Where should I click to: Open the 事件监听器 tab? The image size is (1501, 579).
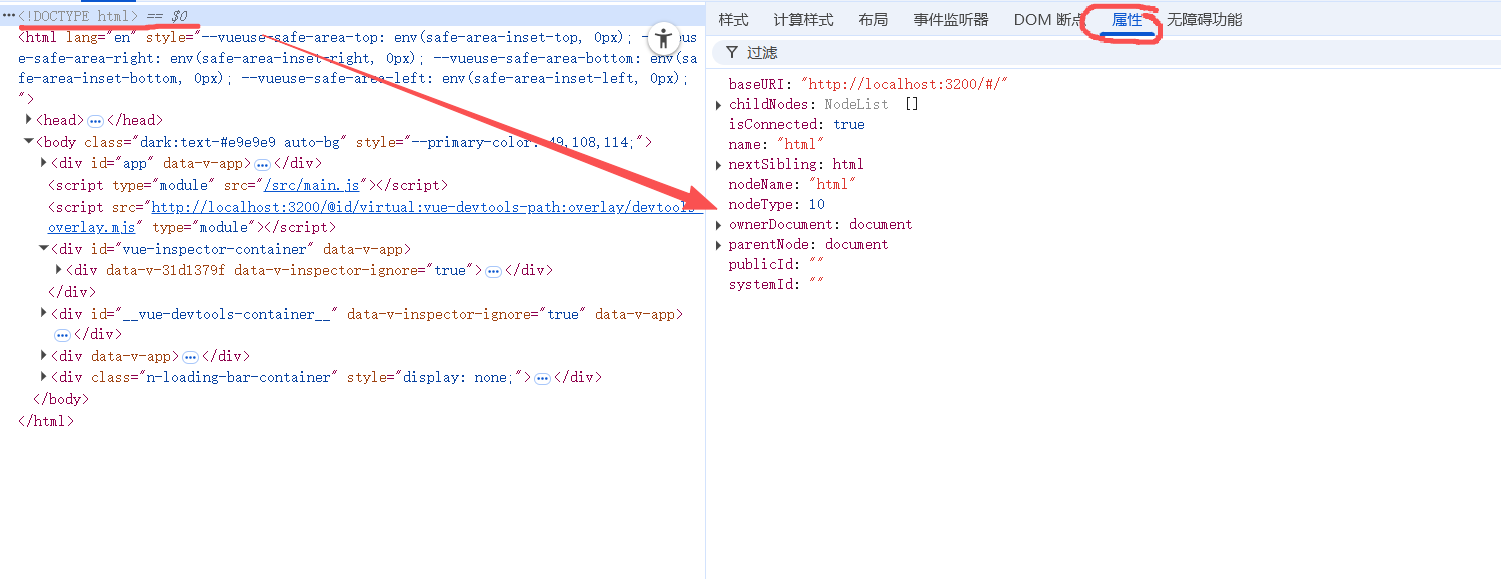coord(951,20)
